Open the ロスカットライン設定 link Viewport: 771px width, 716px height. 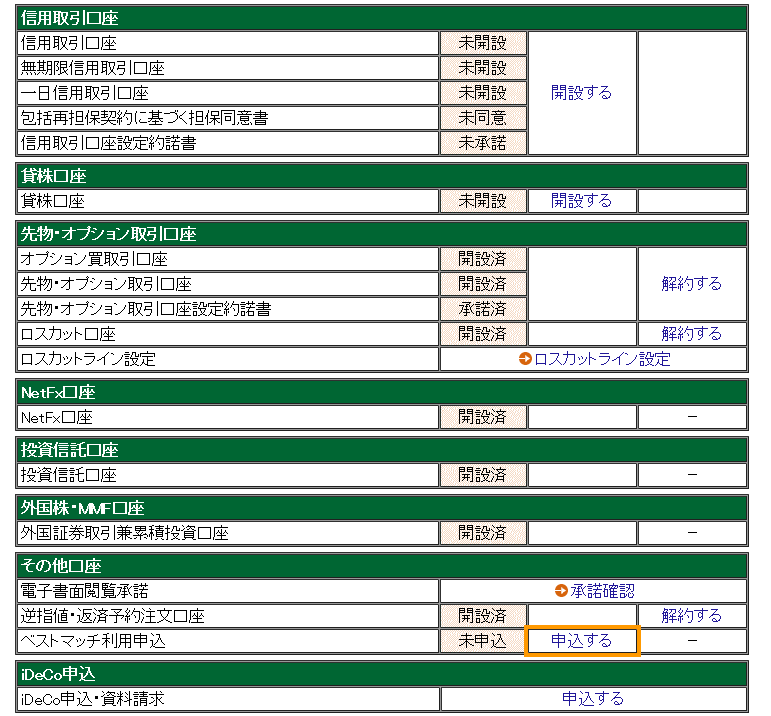(x=602, y=359)
